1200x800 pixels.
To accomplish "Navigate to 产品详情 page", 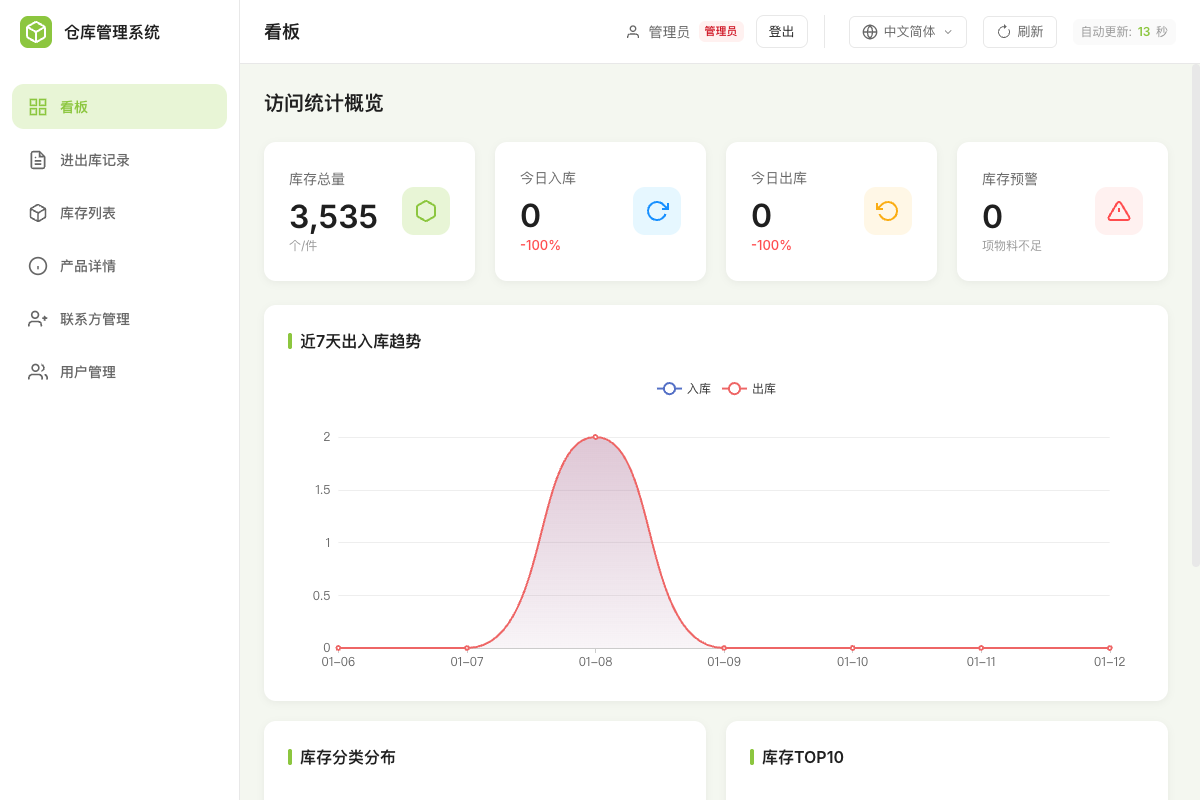I will pyautogui.click(x=120, y=266).
